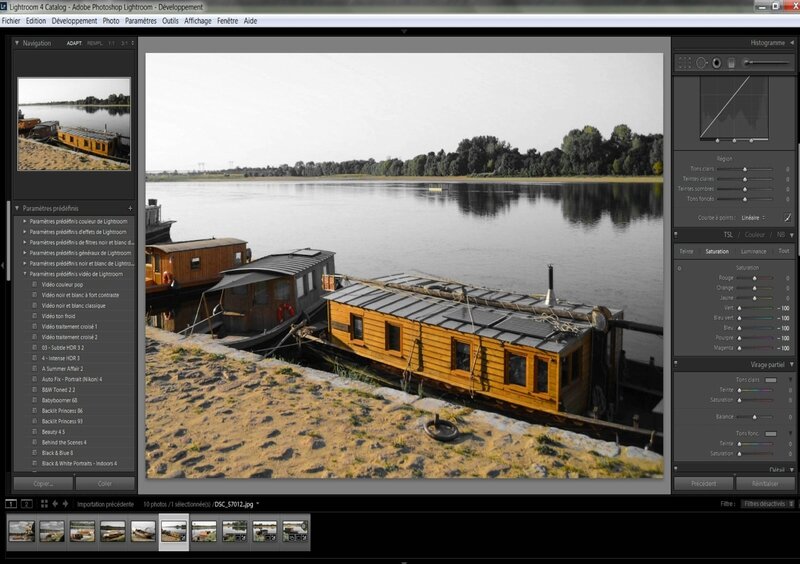Screen dimensions: 800x564
Task: Go back with the filmstrip left arrow
Action: [x=55, y=504]
